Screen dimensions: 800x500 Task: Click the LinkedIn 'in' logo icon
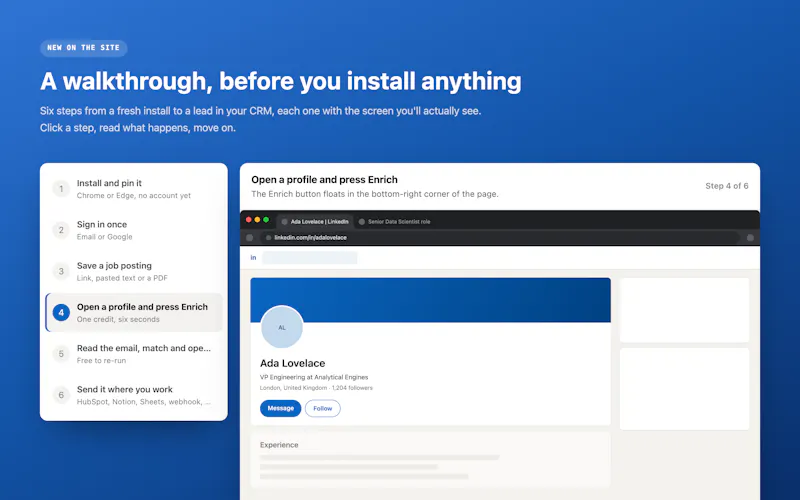pyautogui.click(x=253, y=258)
